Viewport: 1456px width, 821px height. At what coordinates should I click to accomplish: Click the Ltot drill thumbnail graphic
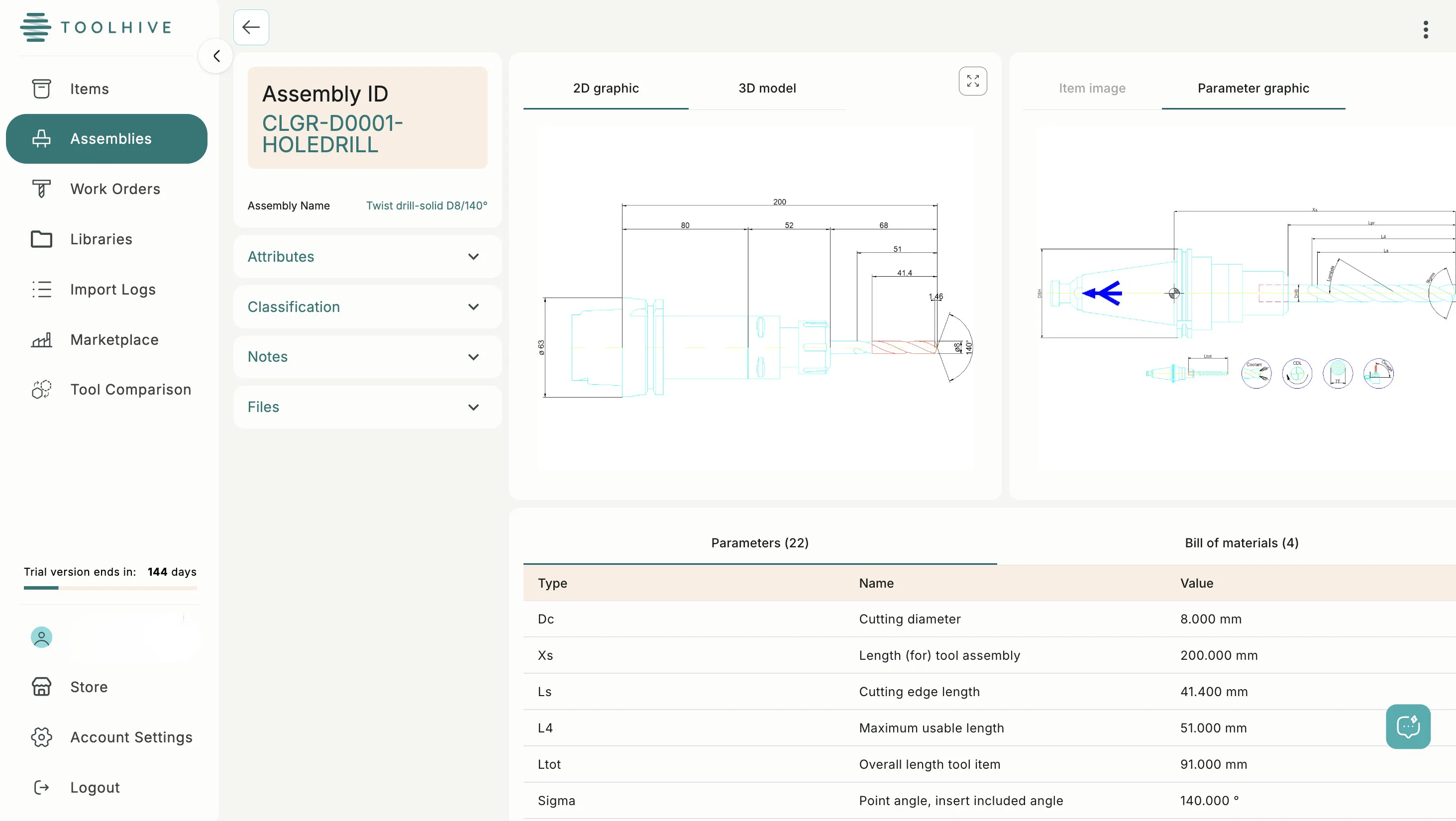tap(1187, 371)
